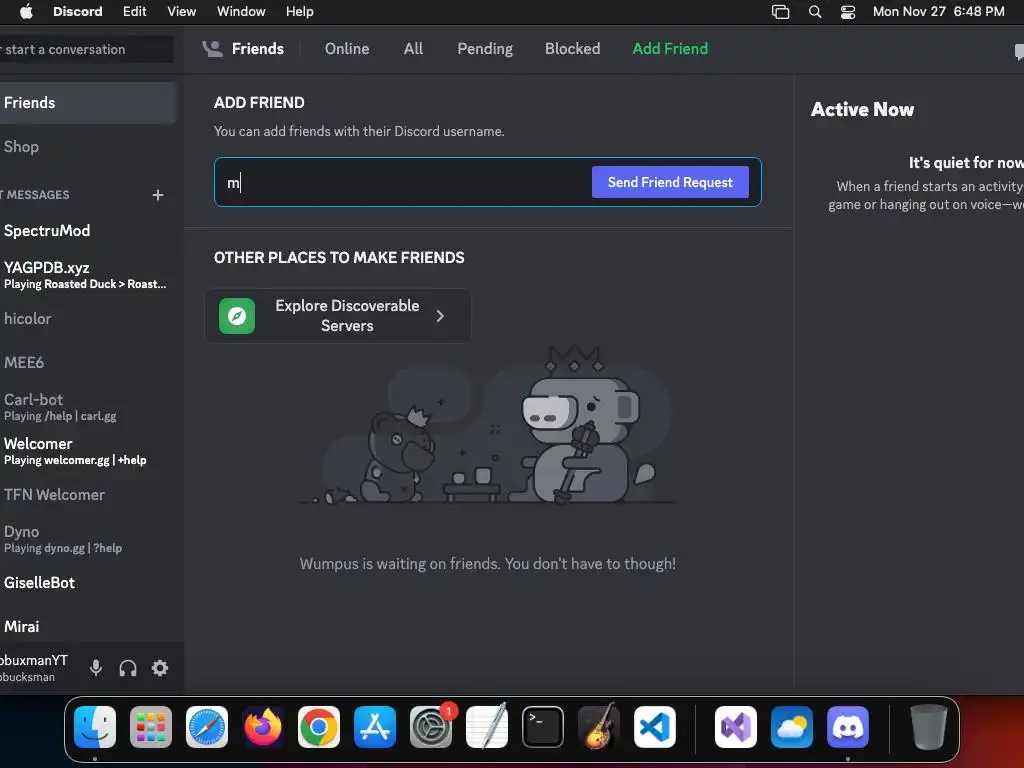Image resolution: width=1024 pixels, height=768 pixels.
Task: Open MEE6 direct message
Action: pyautogui.click(x=88, y=362)
